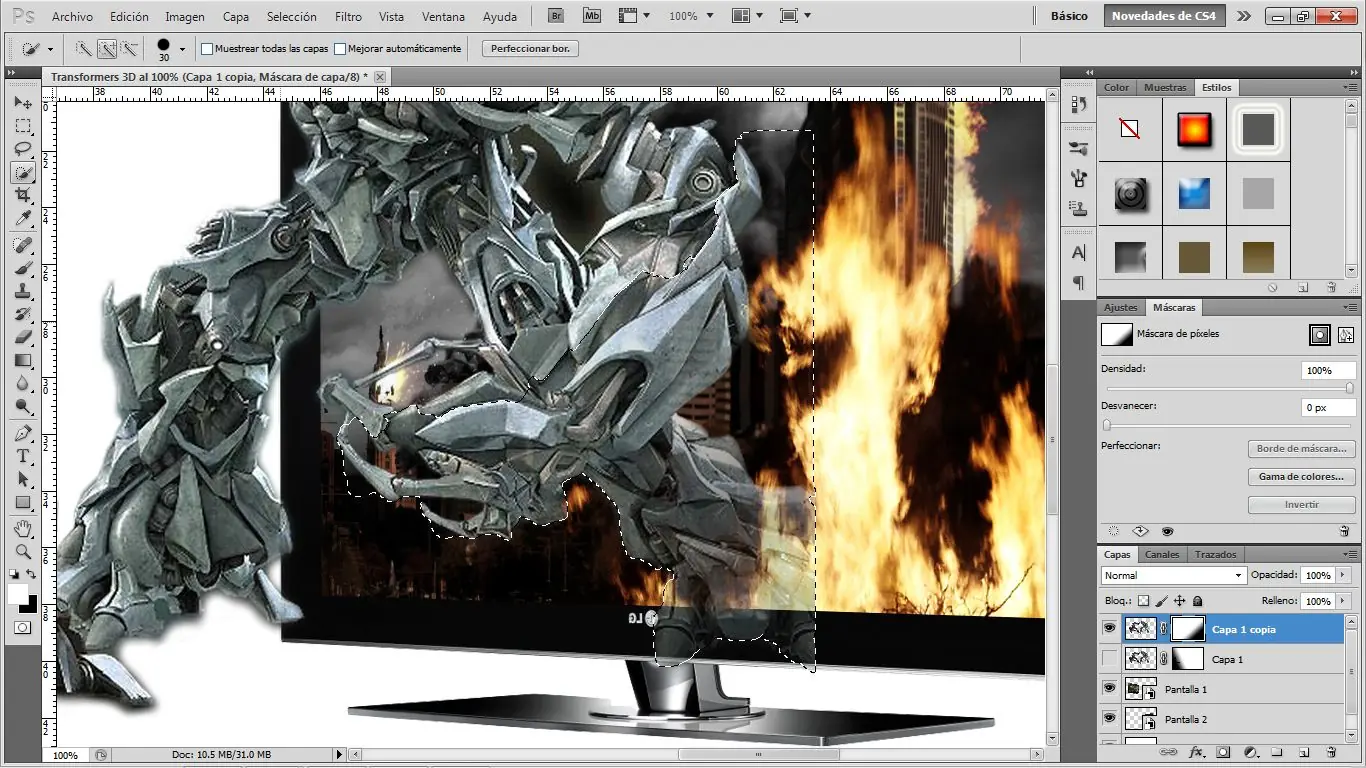The height and width of the screenshot is (768, 1366).
Task: Add a vector mask in Máscaras panel
Action: pos(1346,335)
